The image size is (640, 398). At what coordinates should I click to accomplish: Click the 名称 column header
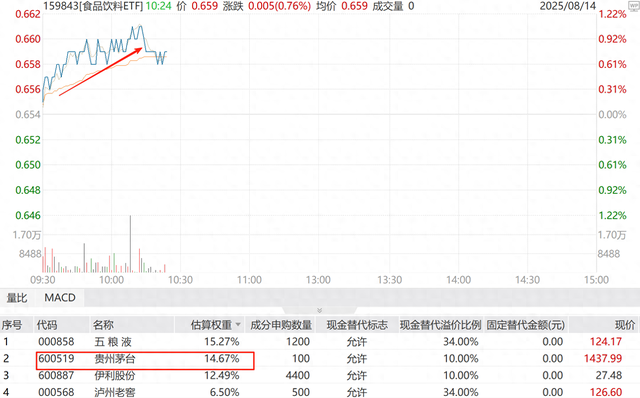click(x=103, y=325)
